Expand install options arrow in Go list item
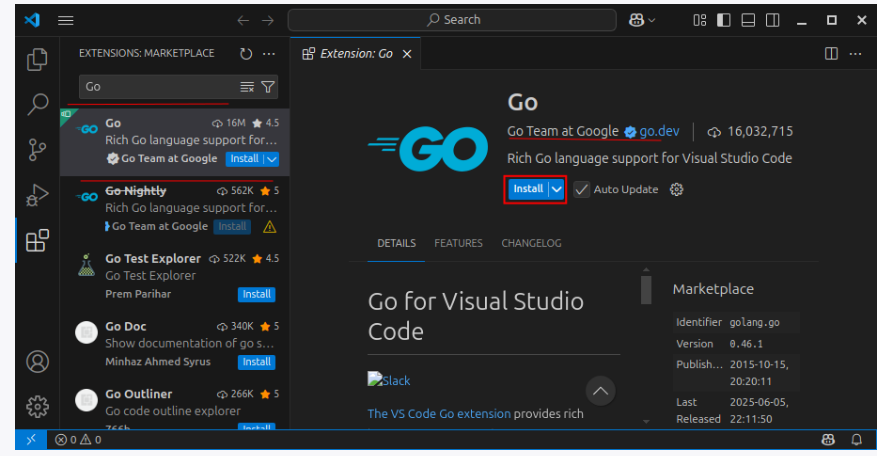Image resolution: width=877 pixels, height=456 pixels. tap(272, 159)
